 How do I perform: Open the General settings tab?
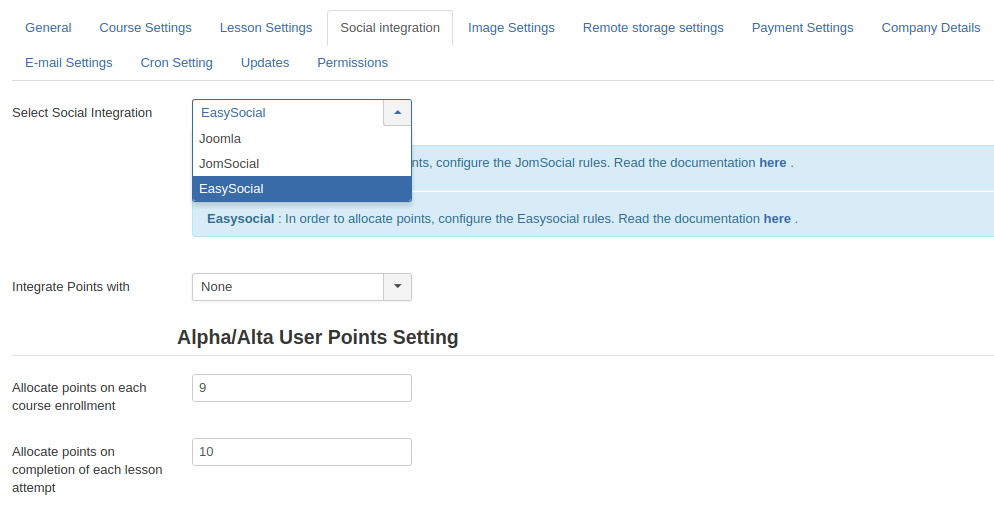(x=48, y=28)
